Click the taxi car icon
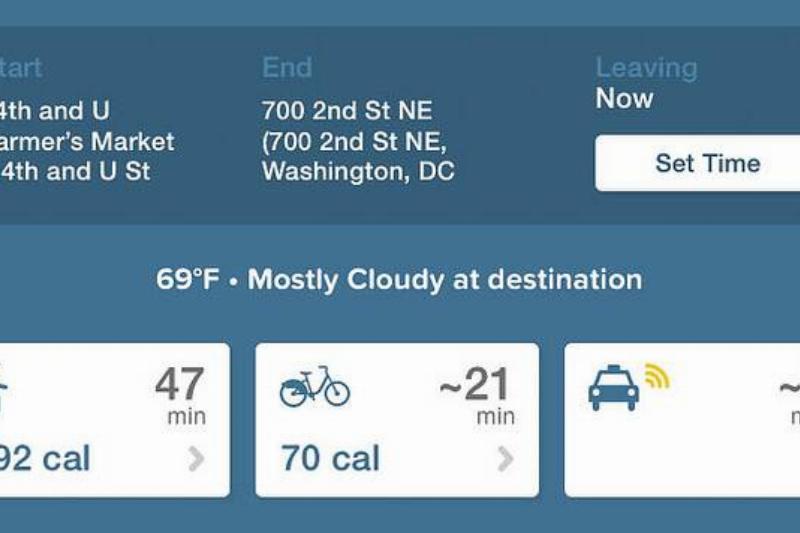Viewport: 800px width, 533px height. click(x=614, y=388)
